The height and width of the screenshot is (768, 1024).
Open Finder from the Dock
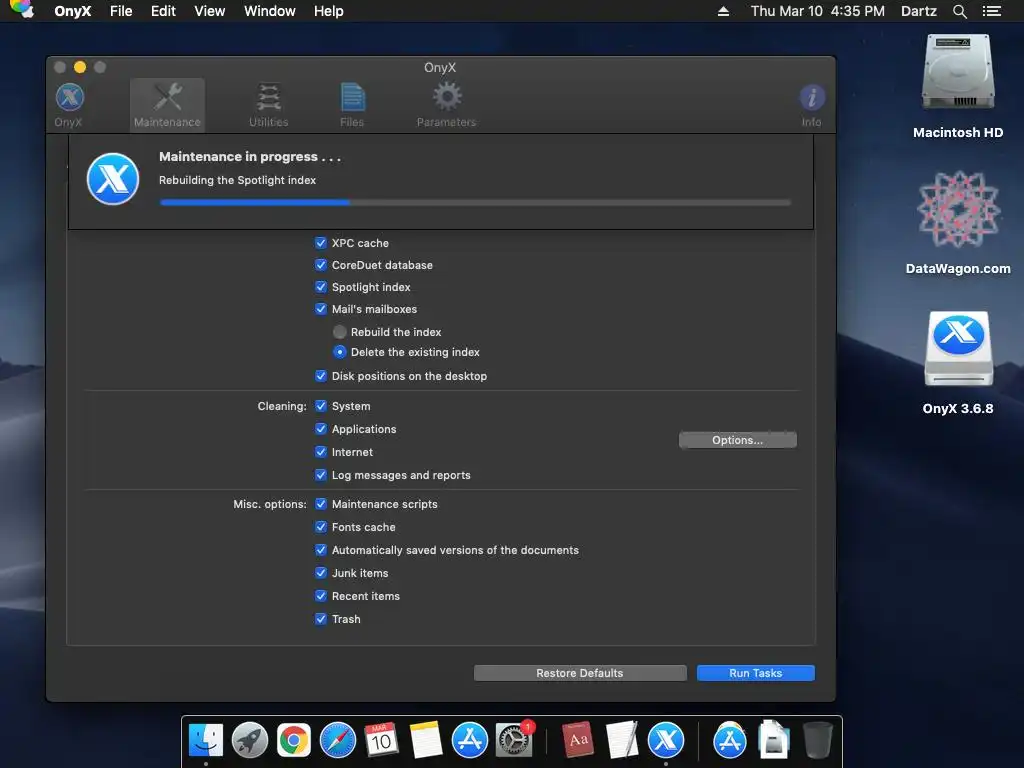(206, 741)
